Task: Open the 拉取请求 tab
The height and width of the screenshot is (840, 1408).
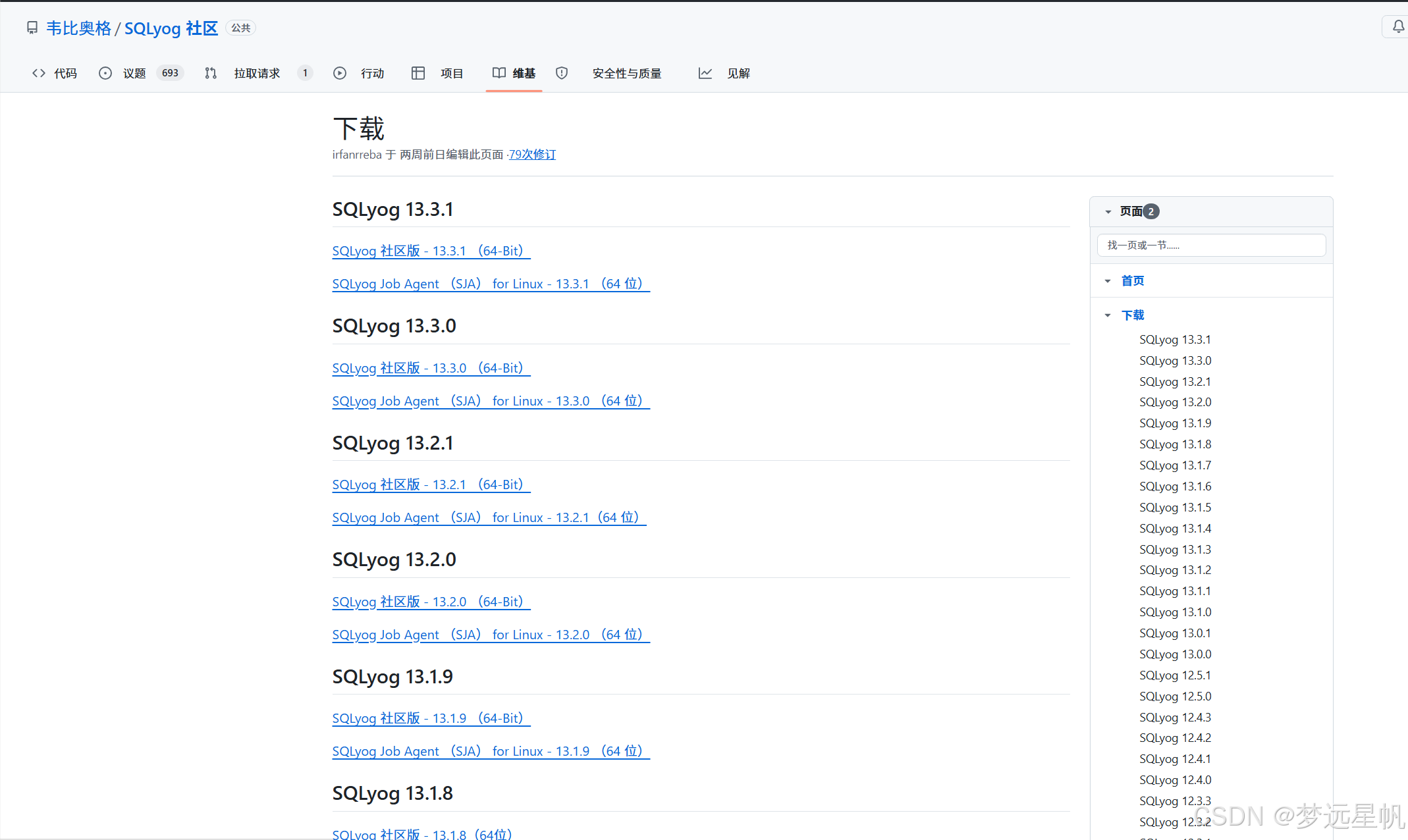Action: pos(257,74)
